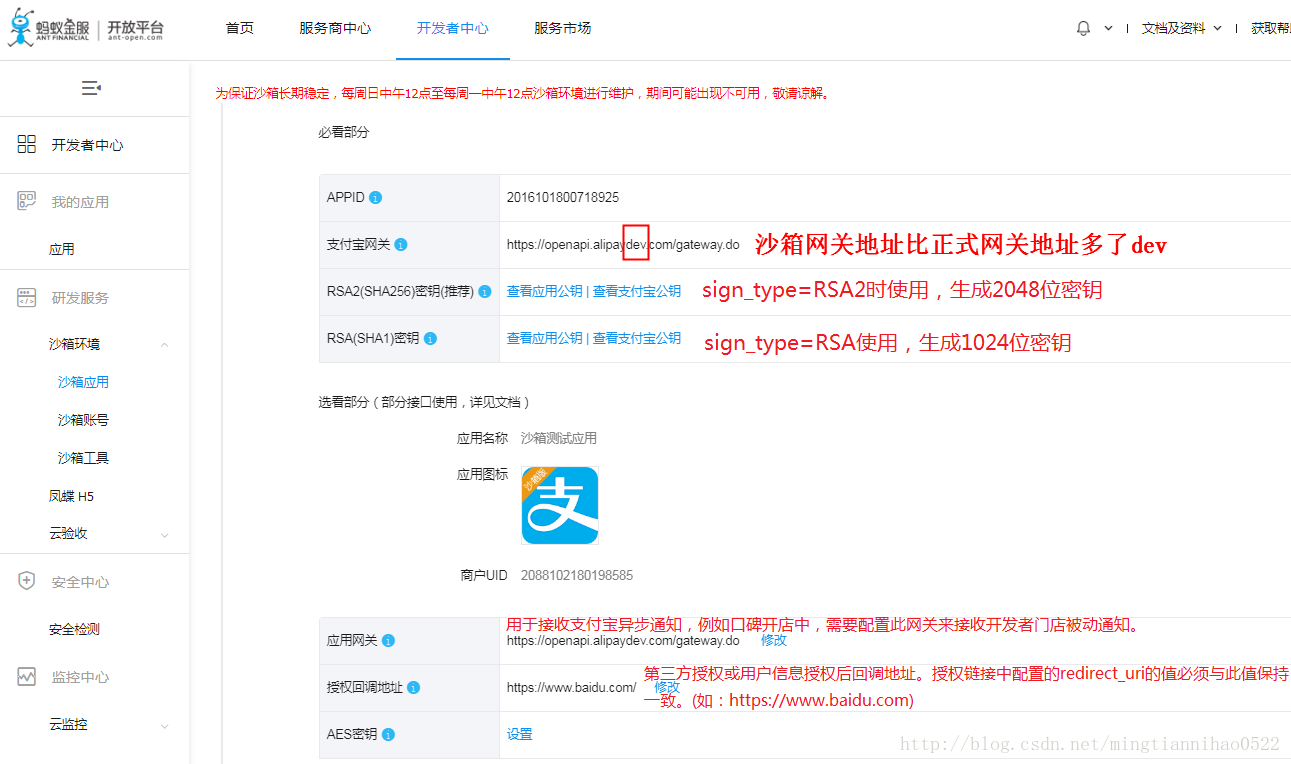Click 设置 for AES密钥
This screenshot has height=764, width=1291.
pos(520,734)
